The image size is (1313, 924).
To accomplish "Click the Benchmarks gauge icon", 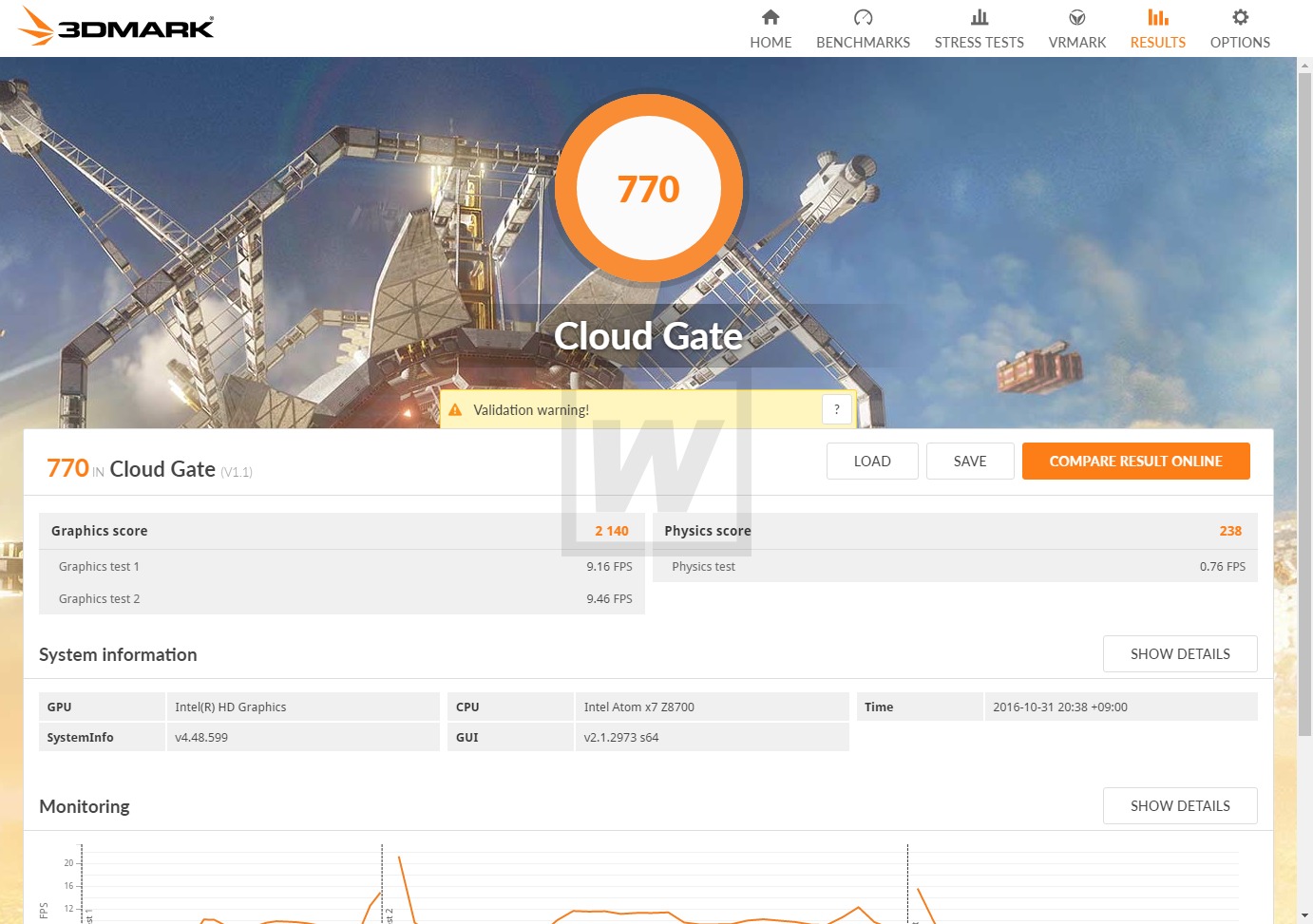I will [863, 17].
